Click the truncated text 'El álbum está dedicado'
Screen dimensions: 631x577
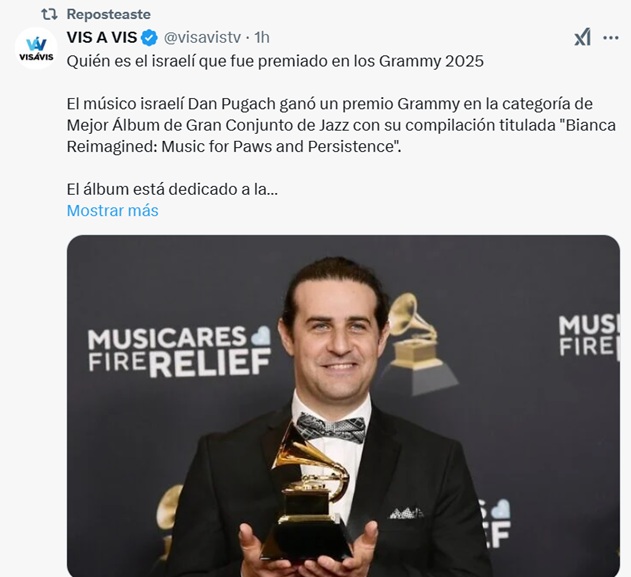[x=172, y=189]
